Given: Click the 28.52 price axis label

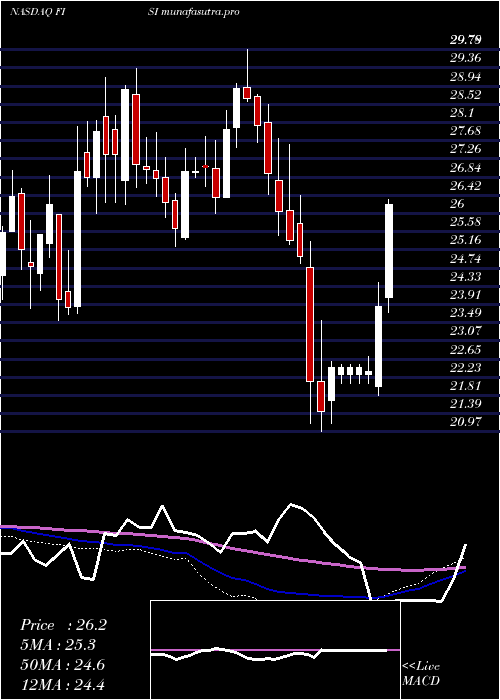Looking at the screenshot, I should pos(466,95).
